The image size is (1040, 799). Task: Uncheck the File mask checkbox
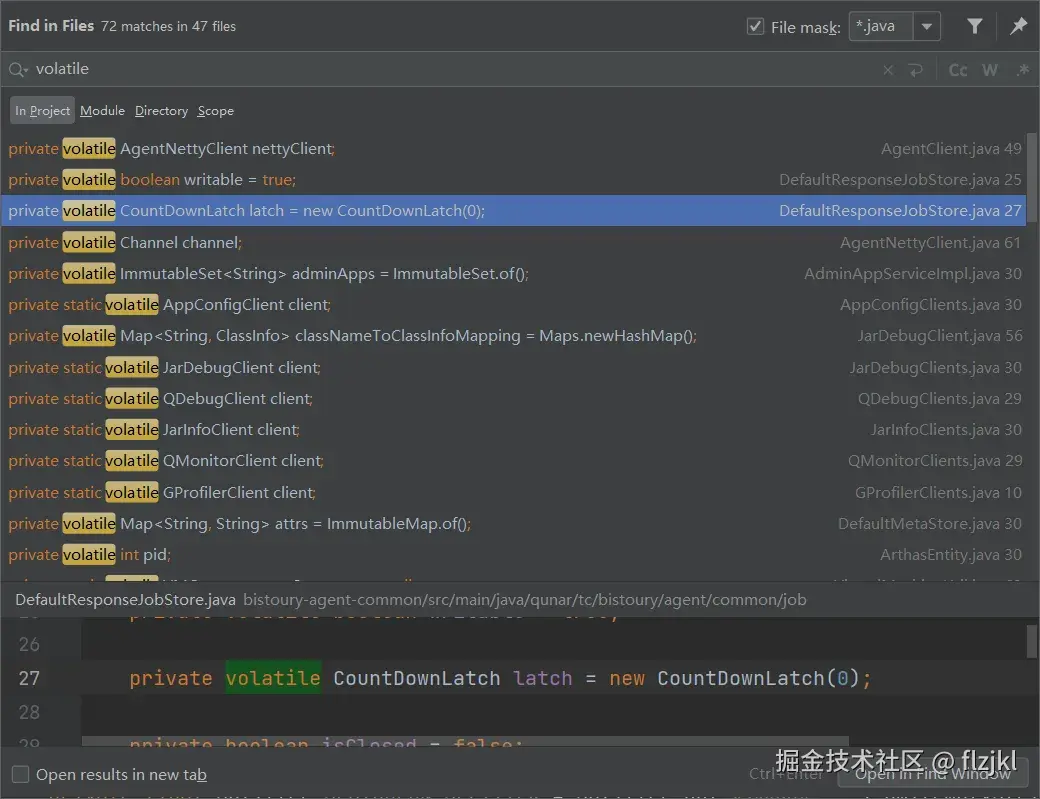755,27
